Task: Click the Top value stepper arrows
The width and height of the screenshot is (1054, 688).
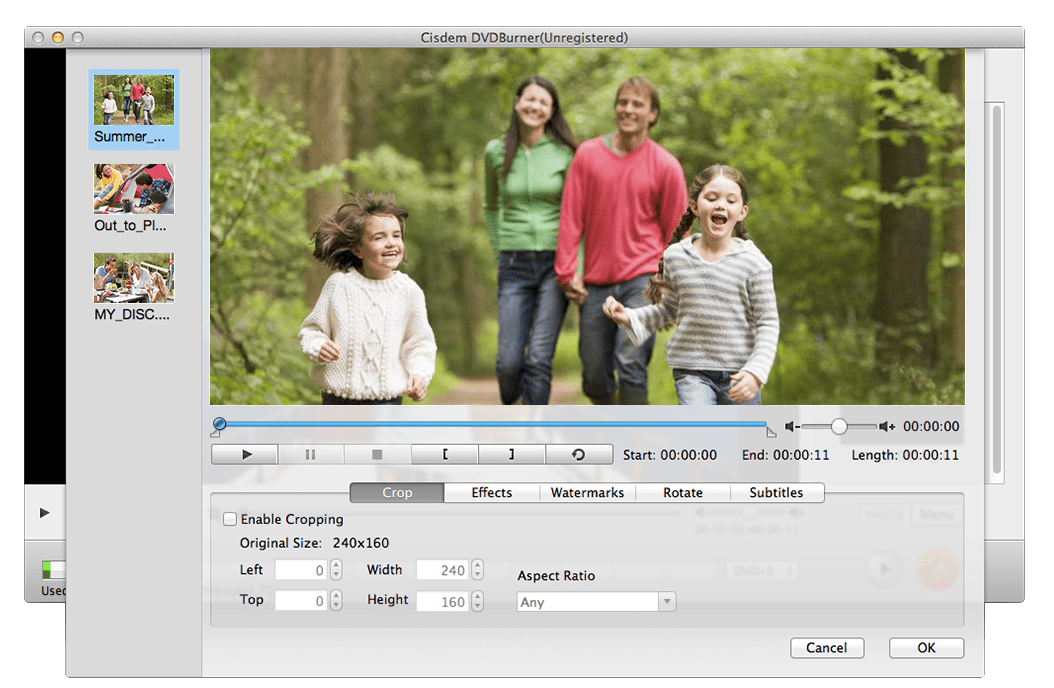Action: (x=336, y=601)
